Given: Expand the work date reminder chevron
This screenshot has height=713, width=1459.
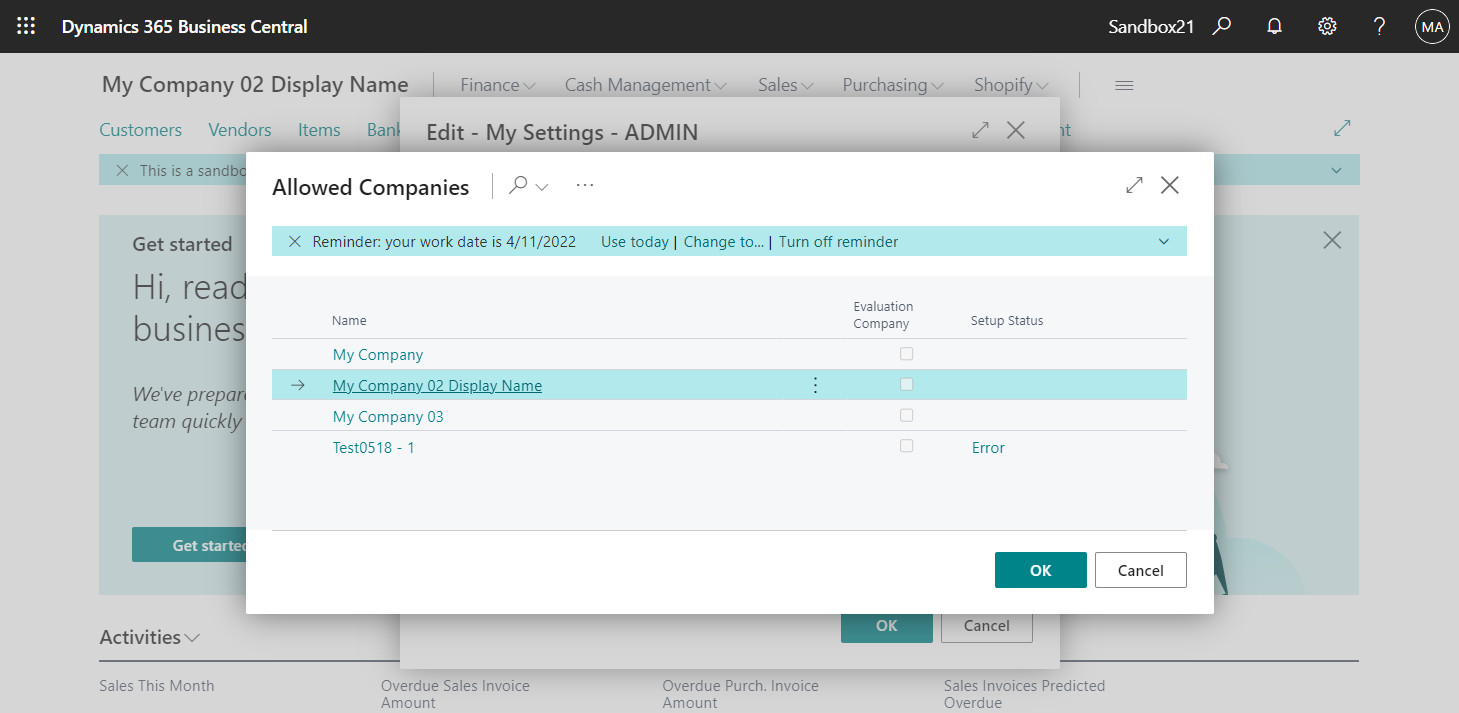Looking at the screenshot, I should (1163, 242).
